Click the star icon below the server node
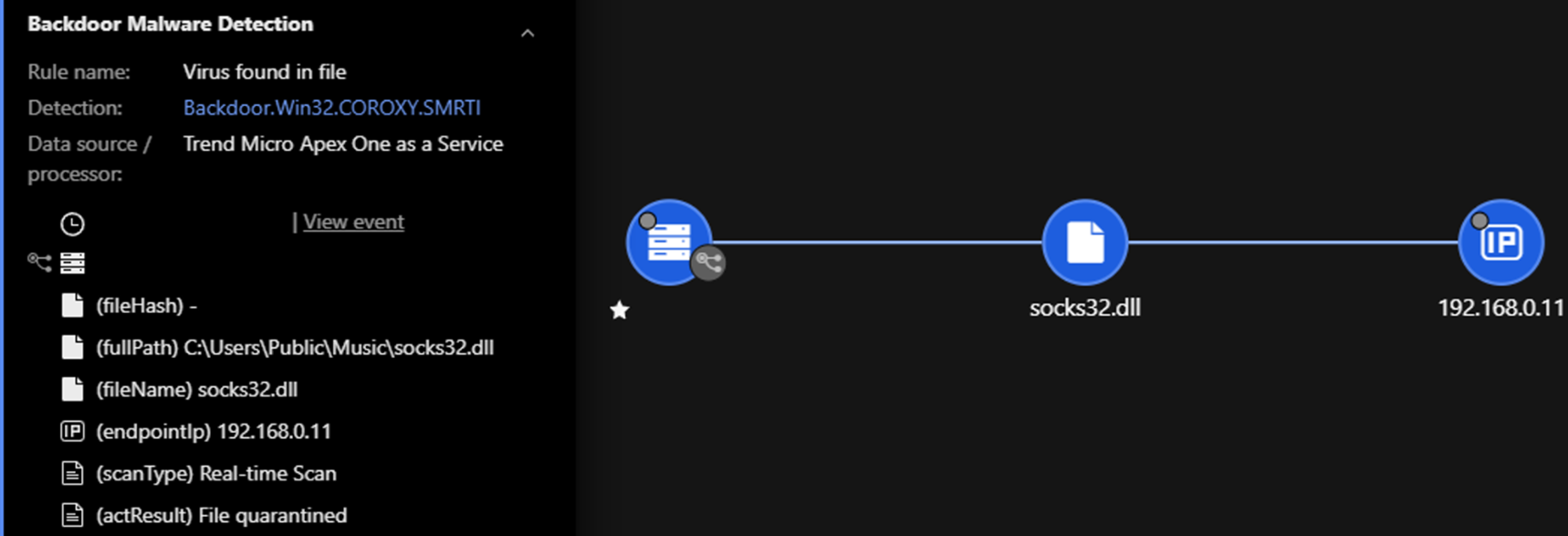This screenshot has width=1568, height=536. [x=620, y=311]
